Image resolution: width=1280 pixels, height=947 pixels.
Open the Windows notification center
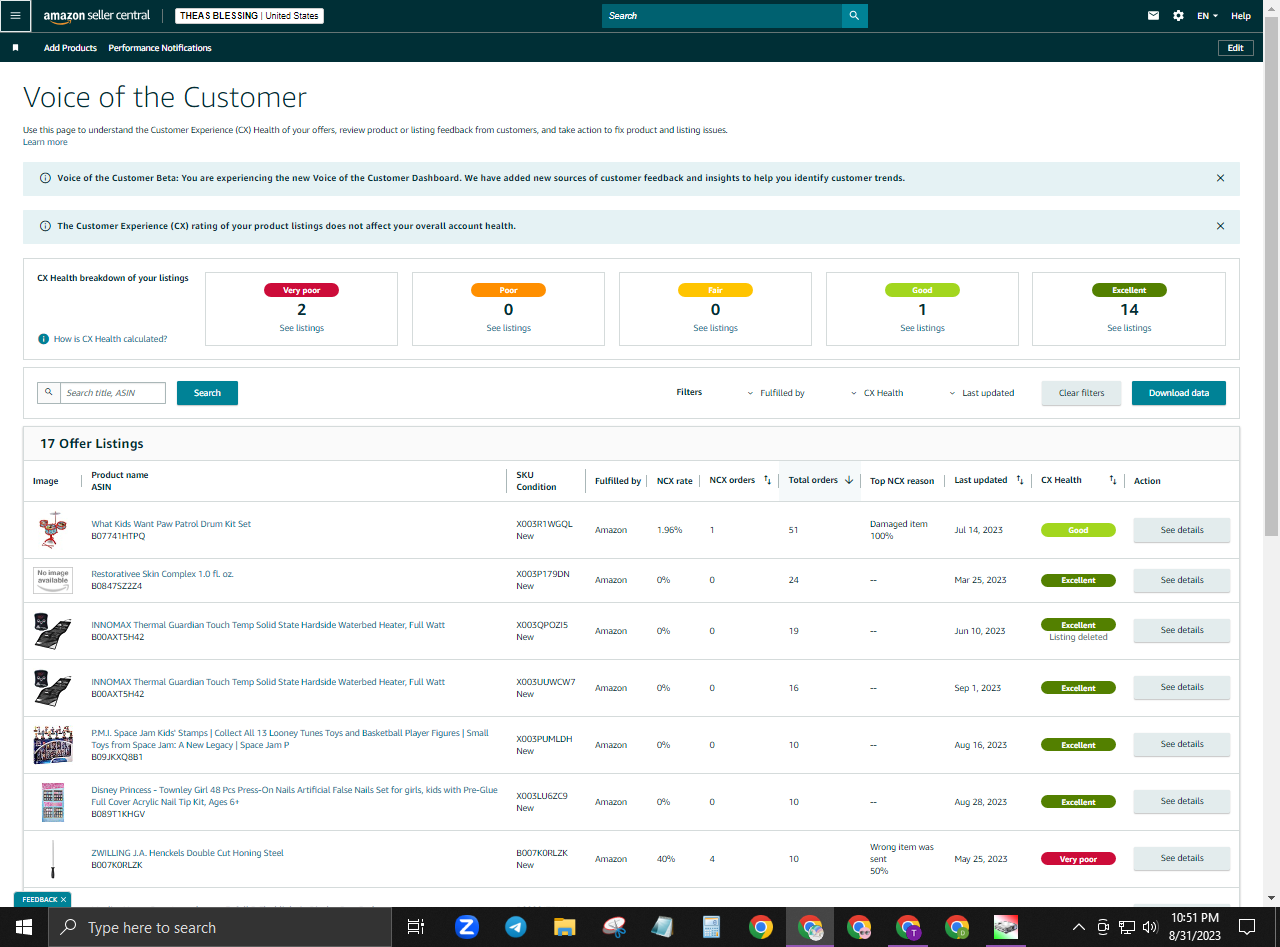pos(1247,927)
